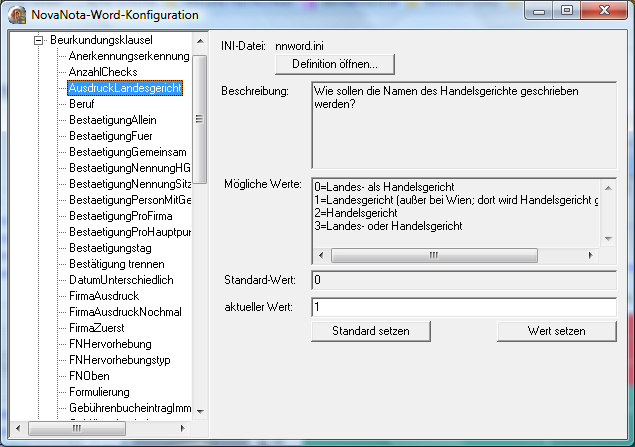This screenshot has width=635, height=447.
Task: Select FNHervorhebungstyp tree item
Action: click(119, 360)
